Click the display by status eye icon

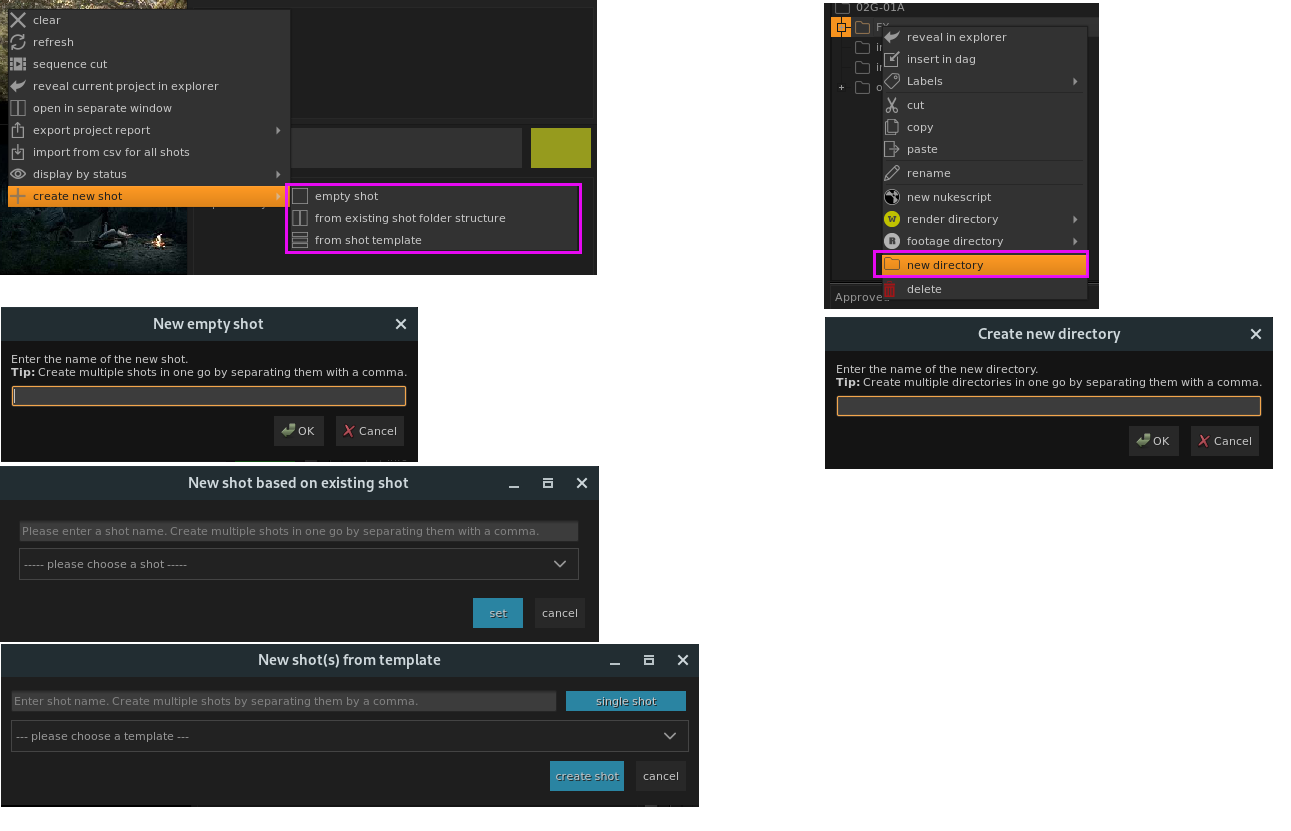click(x=18, y=174)
